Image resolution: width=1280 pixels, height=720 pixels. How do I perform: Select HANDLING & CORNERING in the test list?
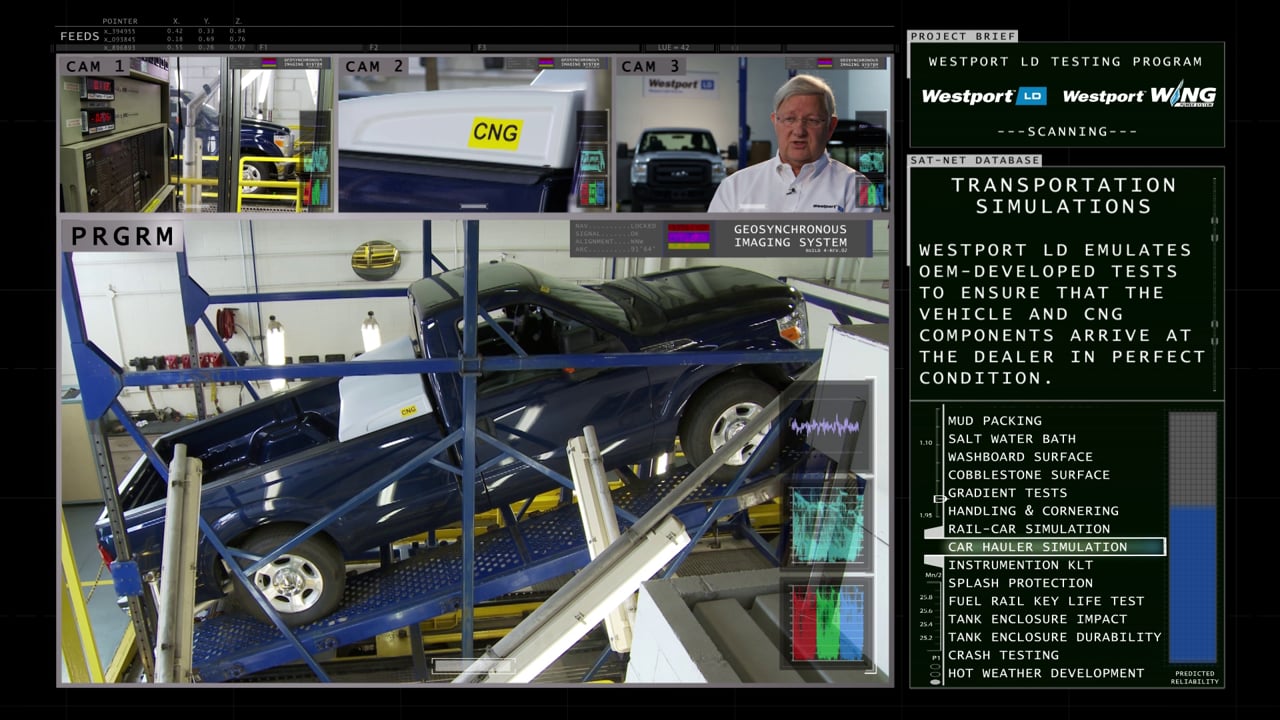tap(1033, 511)
